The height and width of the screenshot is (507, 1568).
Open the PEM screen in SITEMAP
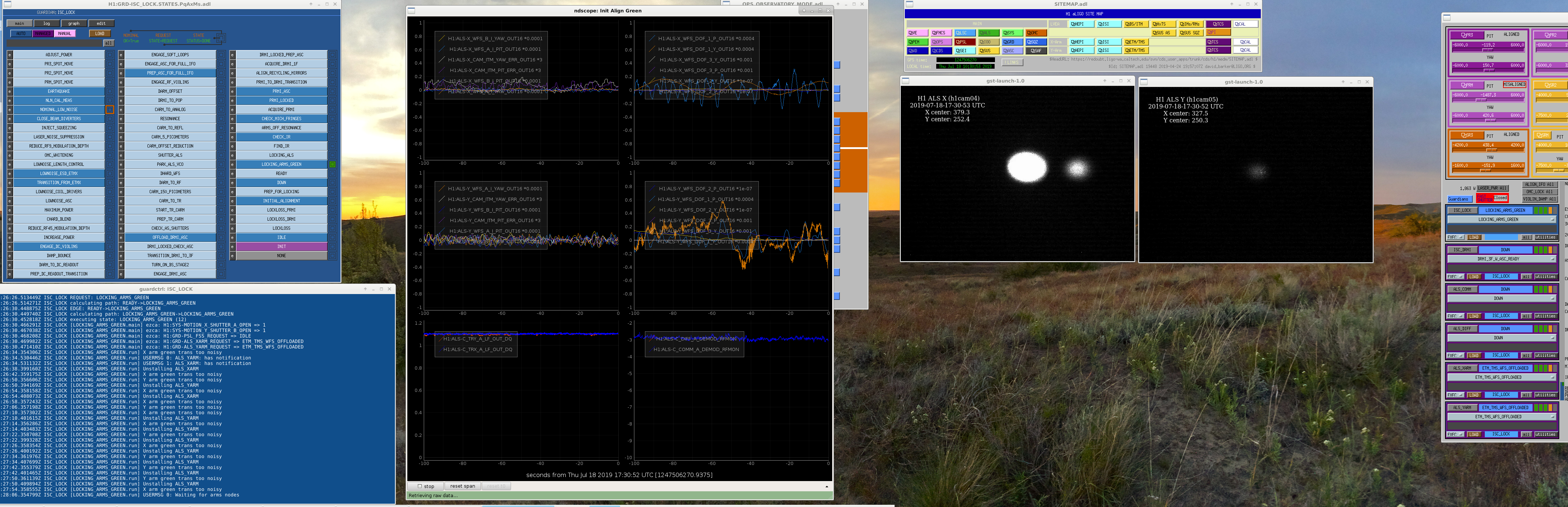click(917, 42)
